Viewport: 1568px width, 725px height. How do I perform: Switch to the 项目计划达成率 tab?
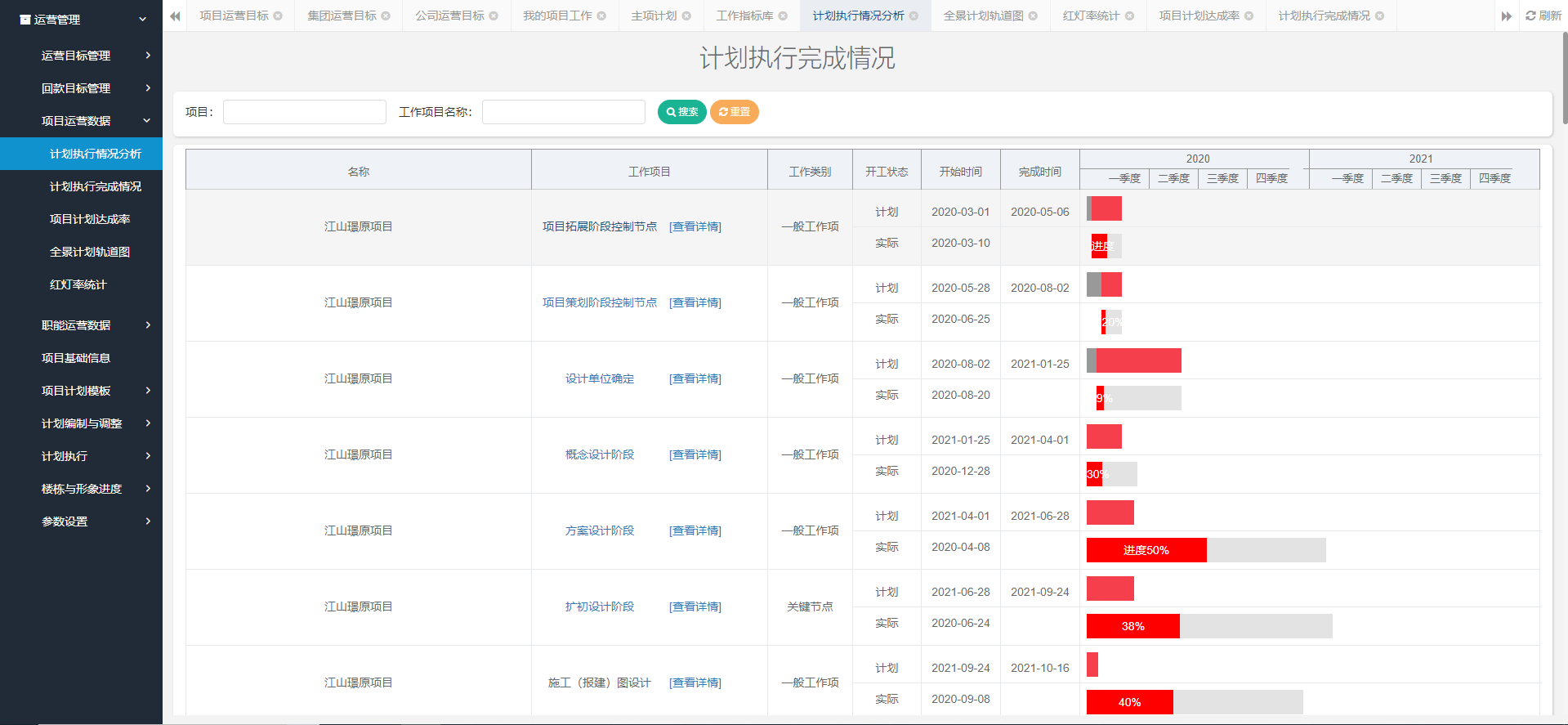(1199, 16)
